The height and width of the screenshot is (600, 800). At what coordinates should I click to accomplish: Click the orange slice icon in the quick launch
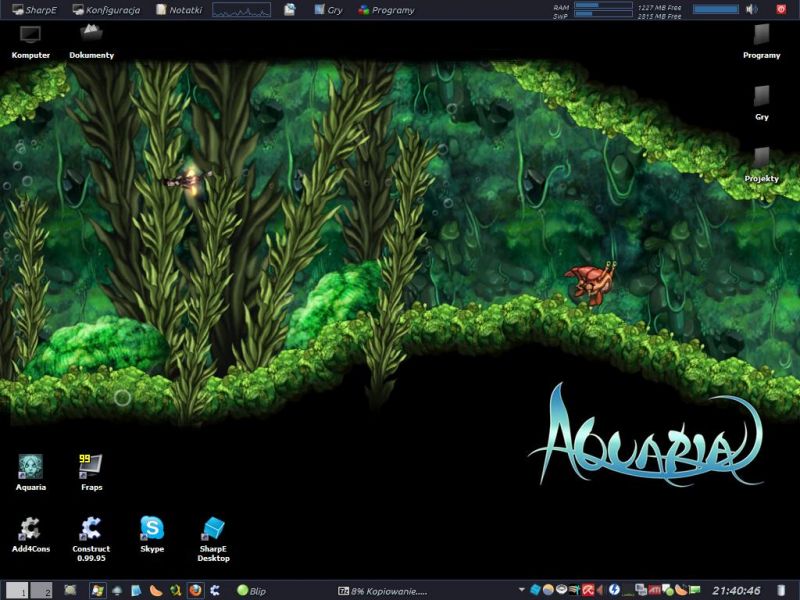pos(156,590)
